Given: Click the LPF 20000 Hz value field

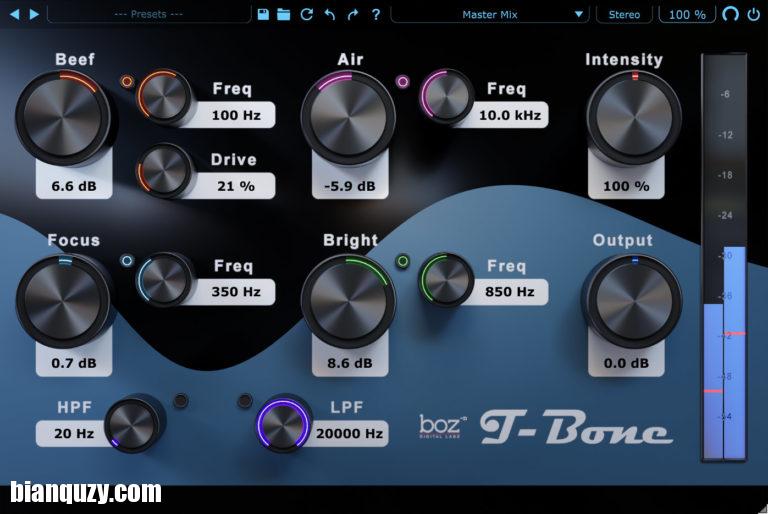Looking at the screenshot, I should click(349, 433).
